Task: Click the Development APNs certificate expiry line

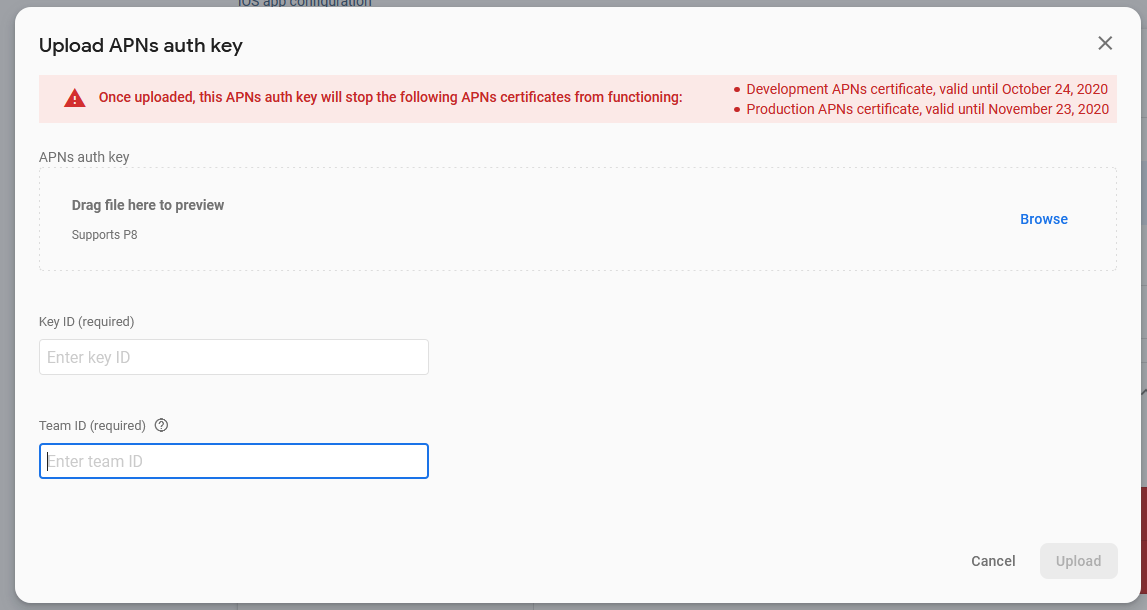Action: coord(927,89)
